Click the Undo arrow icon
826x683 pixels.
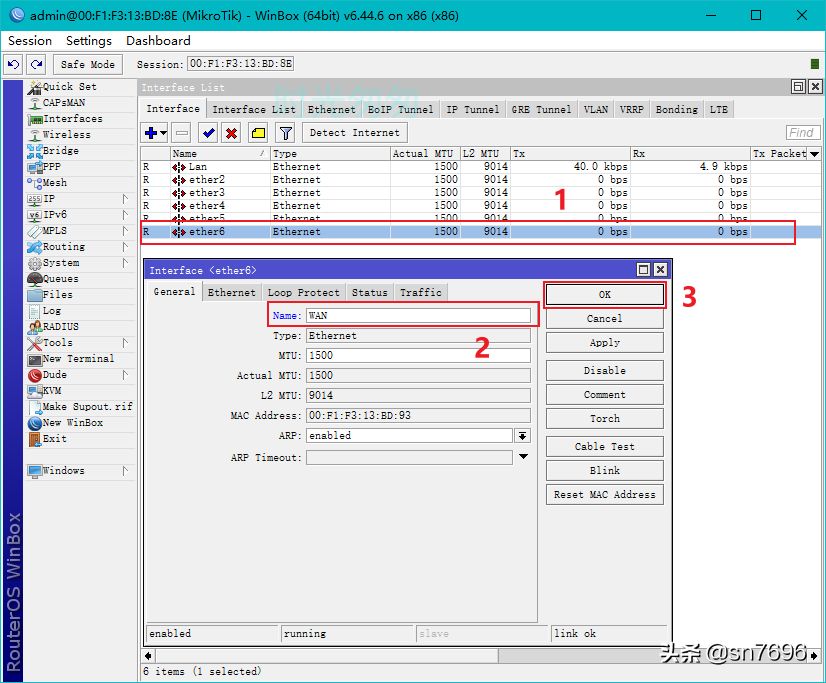14,64
